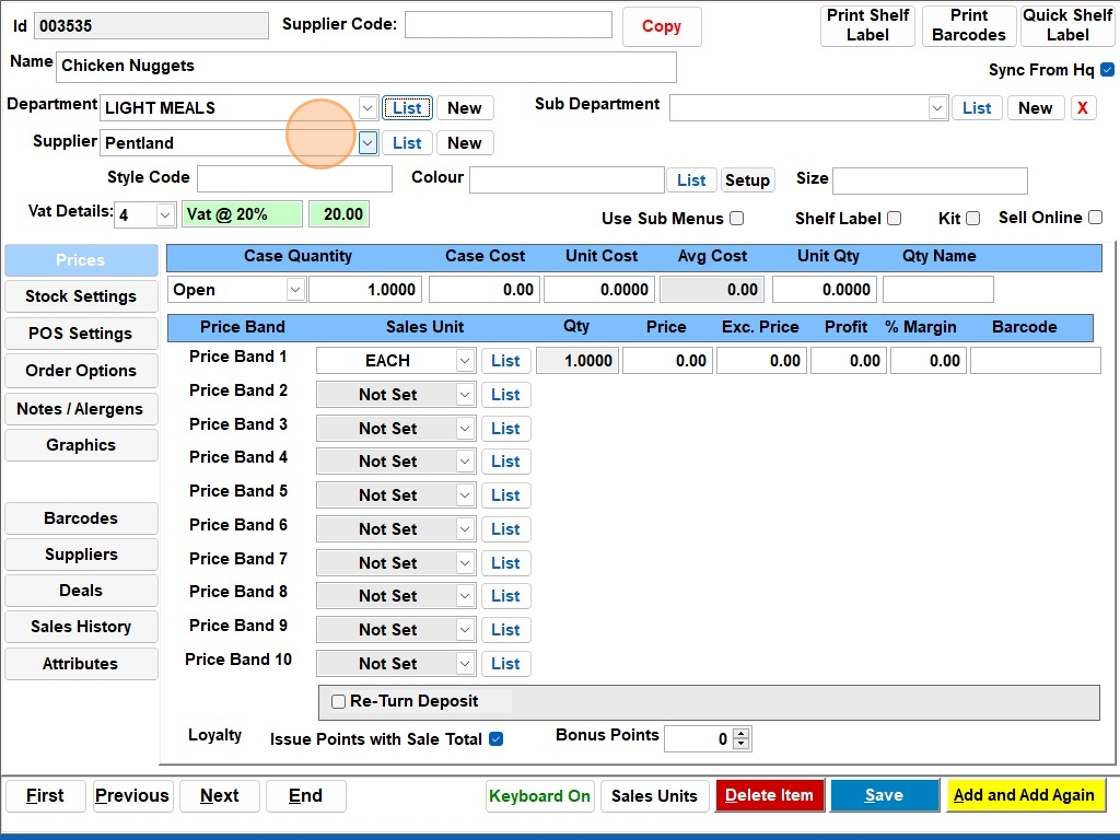
Task: Open the Supplier dropdown arrow
Action: (x=367, y=143)
